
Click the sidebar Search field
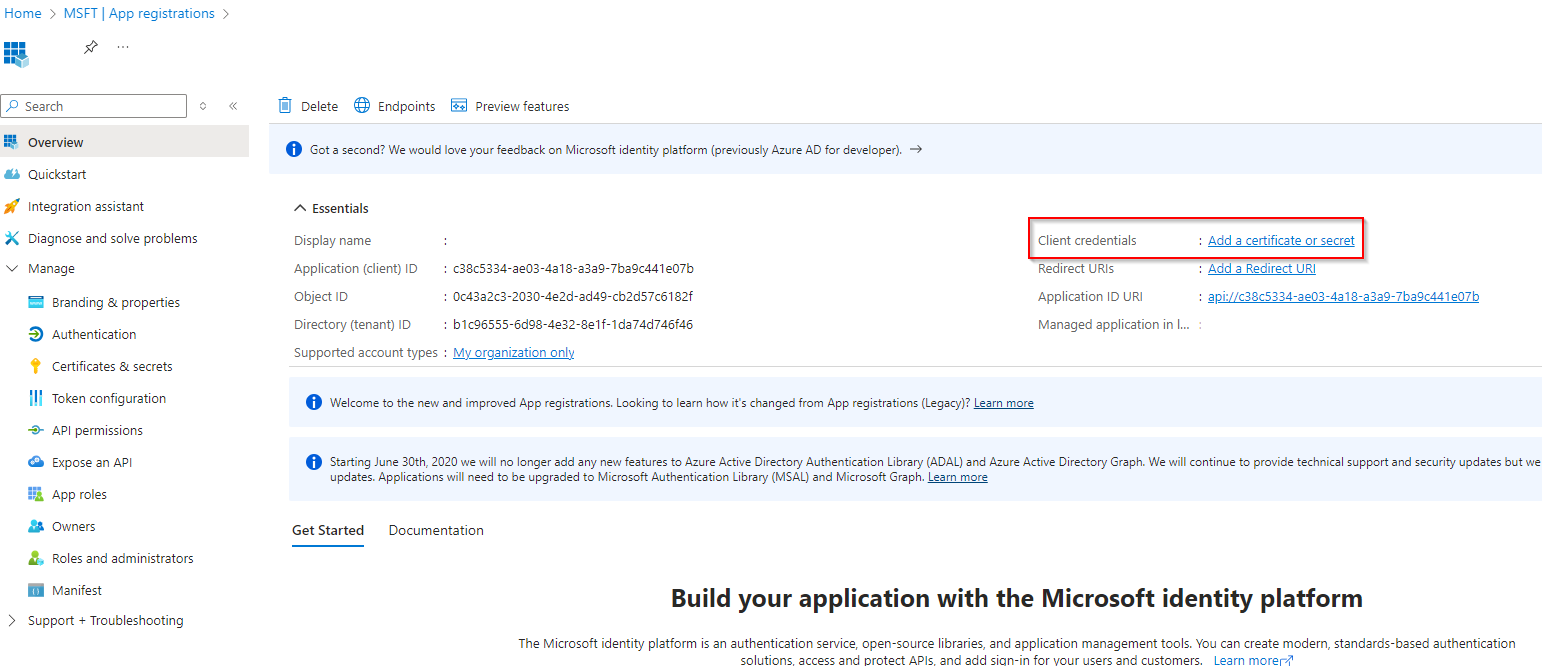click(94, 106)
